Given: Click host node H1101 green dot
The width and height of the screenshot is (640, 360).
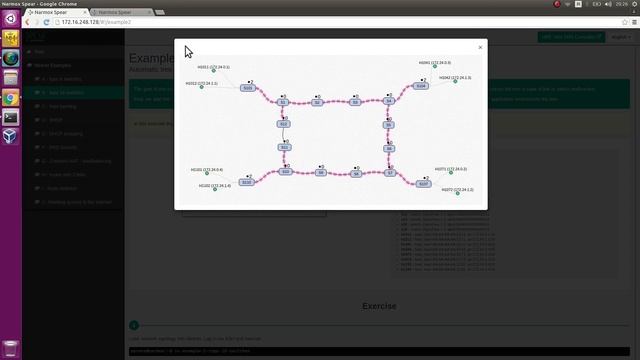Looking at the screenshot, I should [207, 173].
